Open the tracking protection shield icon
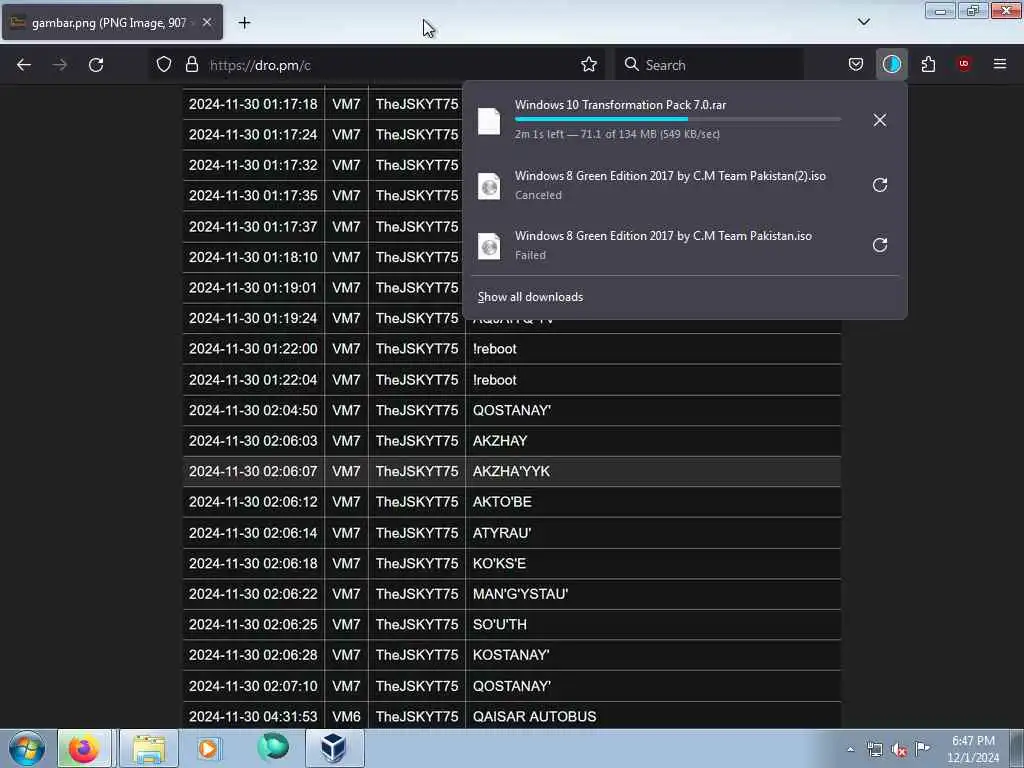 (164, 64)
